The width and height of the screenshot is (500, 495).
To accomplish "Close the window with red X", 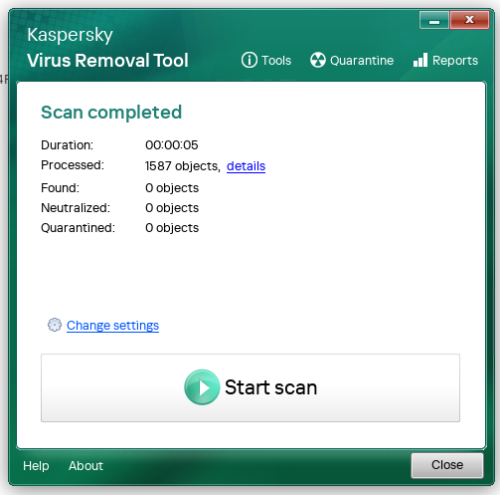I will [x=469, y=20].
